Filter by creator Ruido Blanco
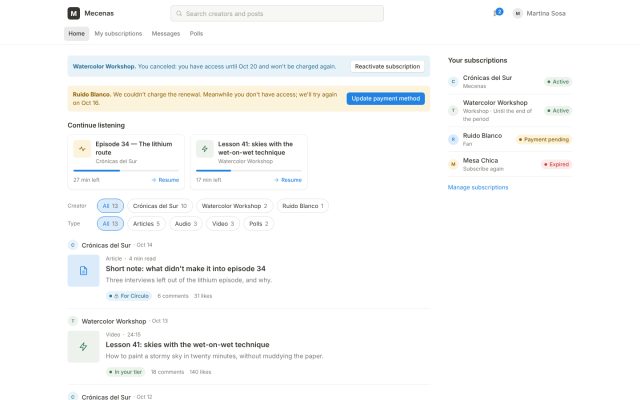Viewport: 640px width, 400px height. coord(303,206)
